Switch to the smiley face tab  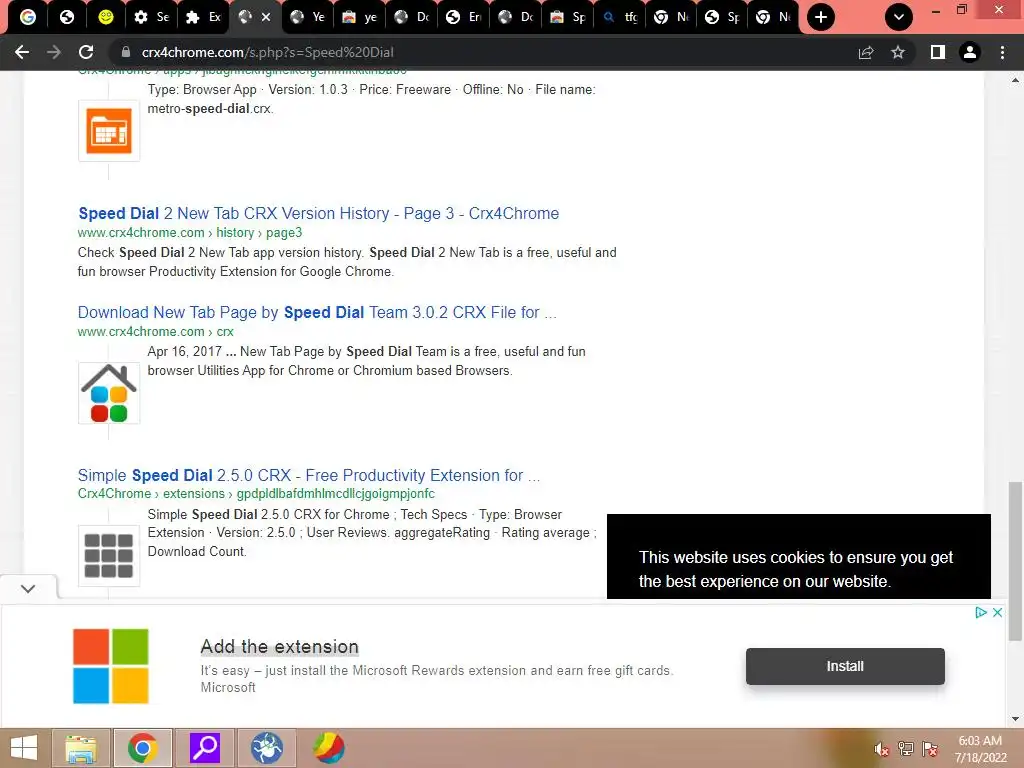[105, 17]
